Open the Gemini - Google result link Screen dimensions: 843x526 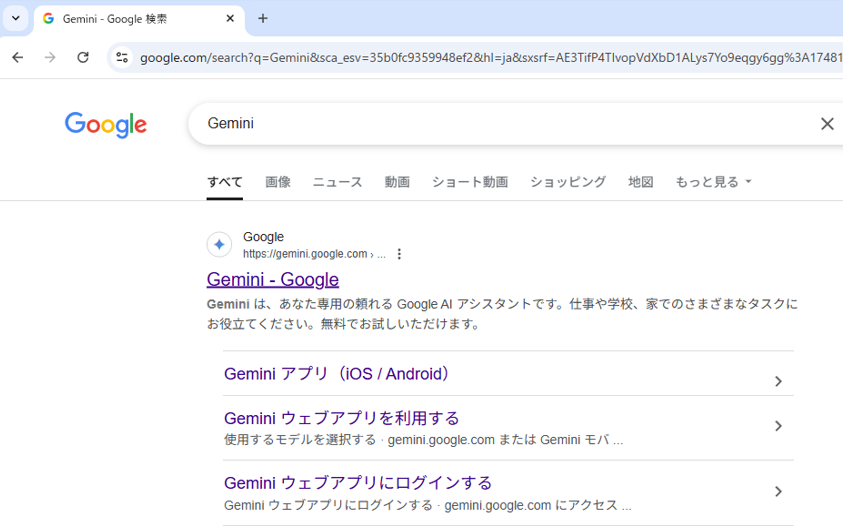point(273,279)
